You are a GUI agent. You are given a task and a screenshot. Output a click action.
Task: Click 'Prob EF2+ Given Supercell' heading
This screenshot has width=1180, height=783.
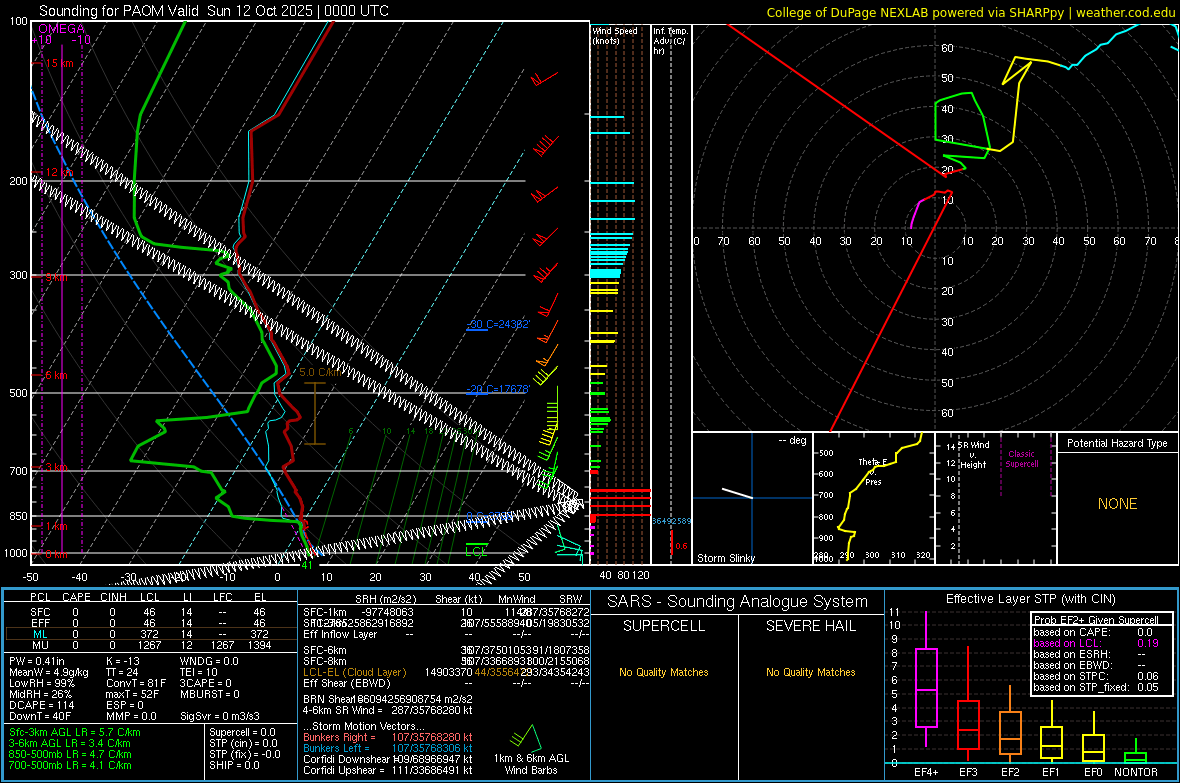1096,620
